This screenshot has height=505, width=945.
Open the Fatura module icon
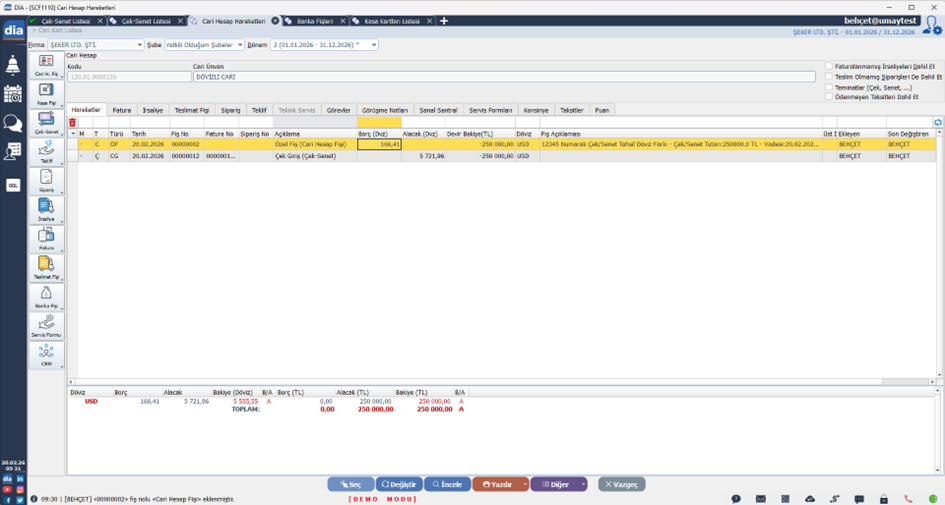tap(46, 237)
